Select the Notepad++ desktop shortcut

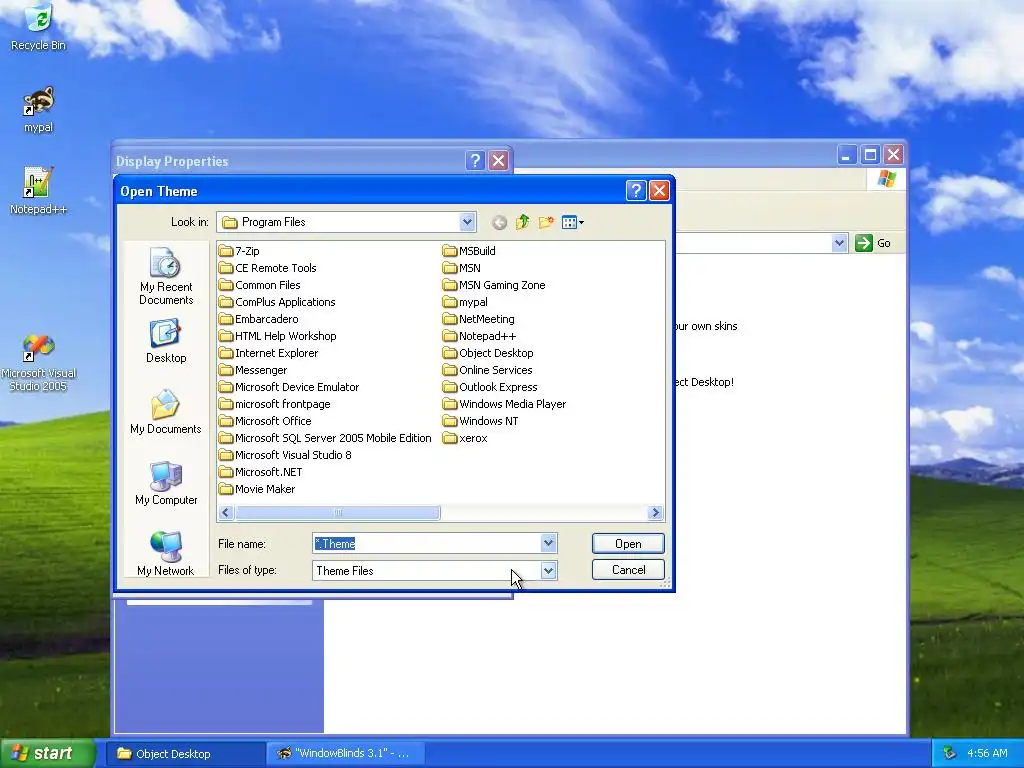coord(39,191)
